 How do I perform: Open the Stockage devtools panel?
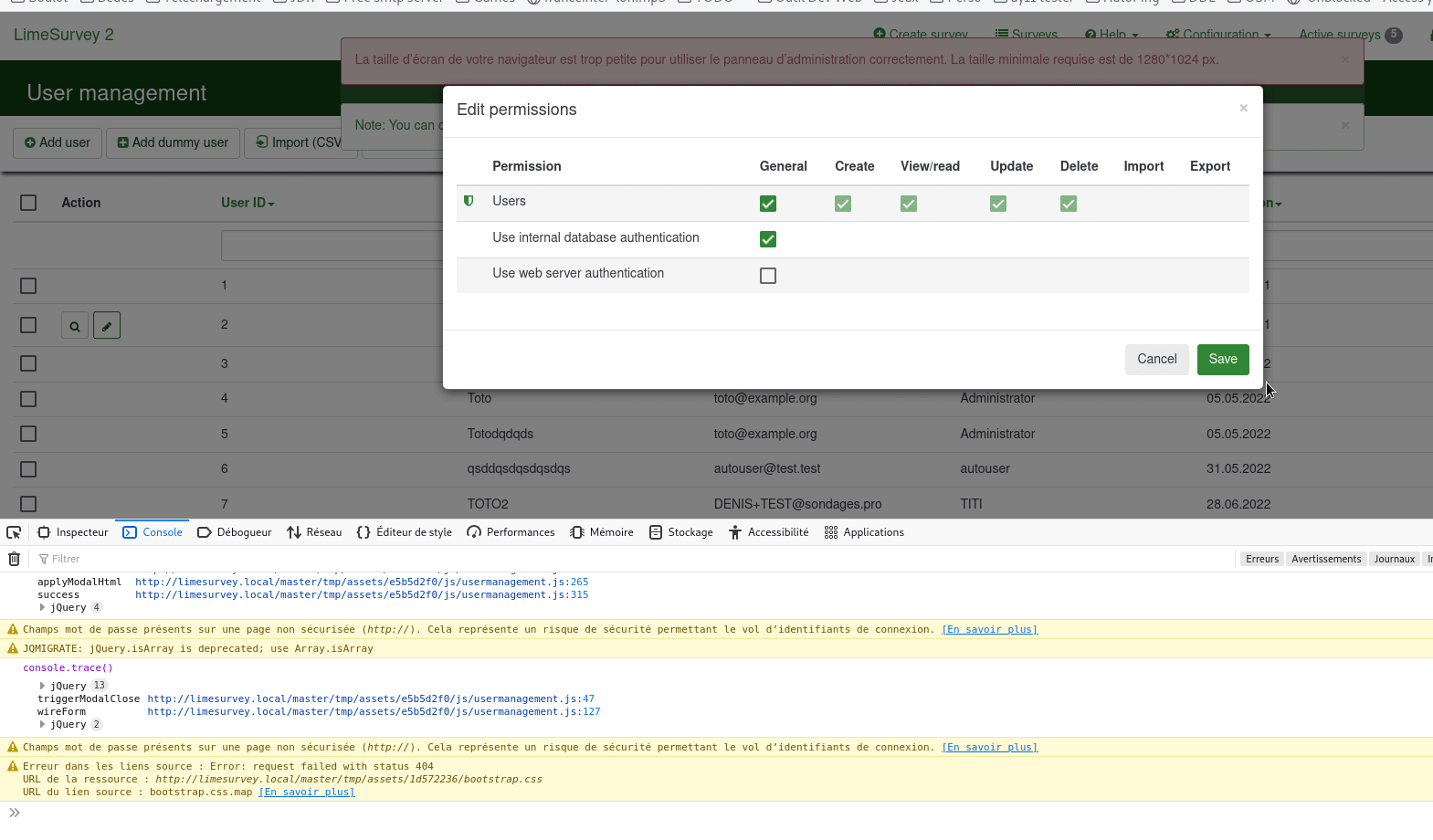(680, 532)
